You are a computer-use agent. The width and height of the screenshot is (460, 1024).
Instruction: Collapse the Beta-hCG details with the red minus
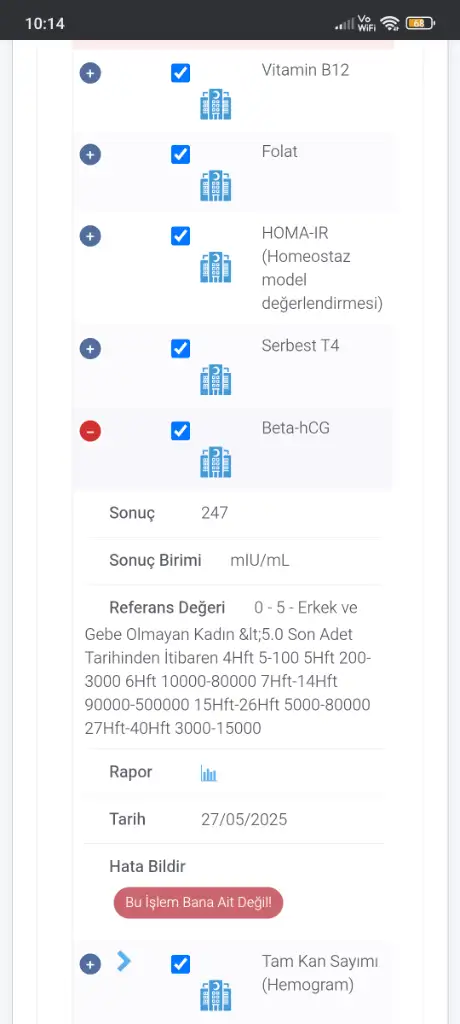click(x=90, y=431)
